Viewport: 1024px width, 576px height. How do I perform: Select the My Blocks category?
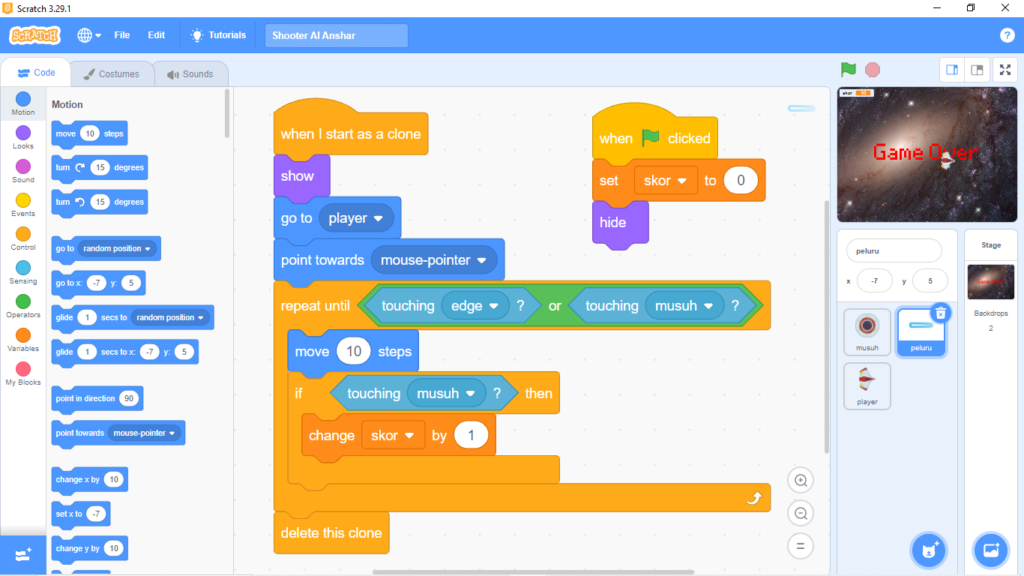coord(23,374)
